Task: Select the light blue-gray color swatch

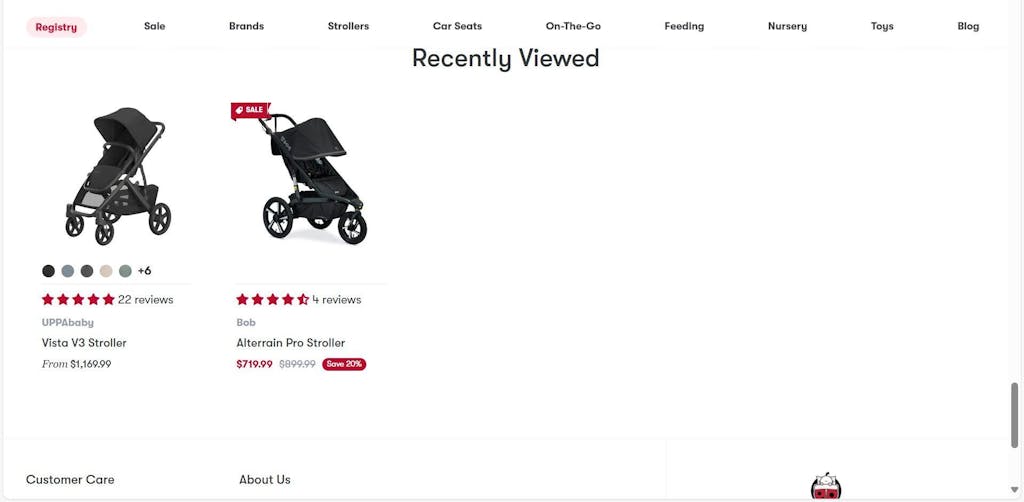Action: click(67, 271)
